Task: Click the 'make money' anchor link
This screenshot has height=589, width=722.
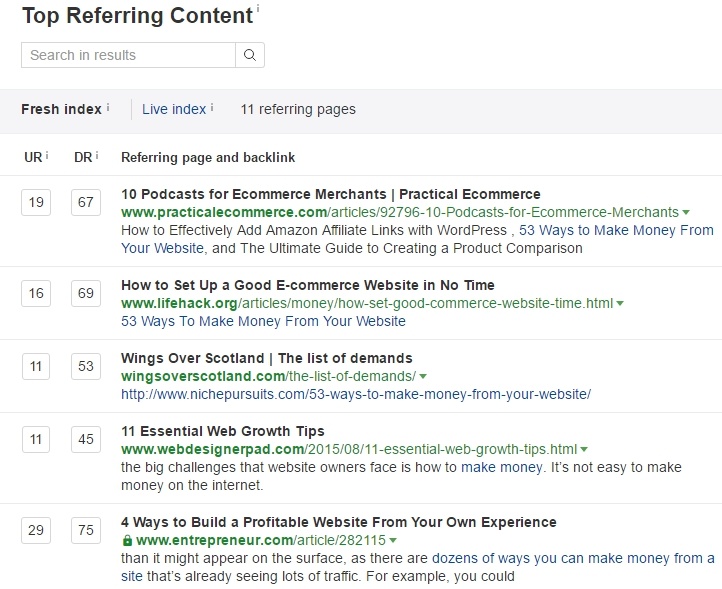Action: (502, 467)
